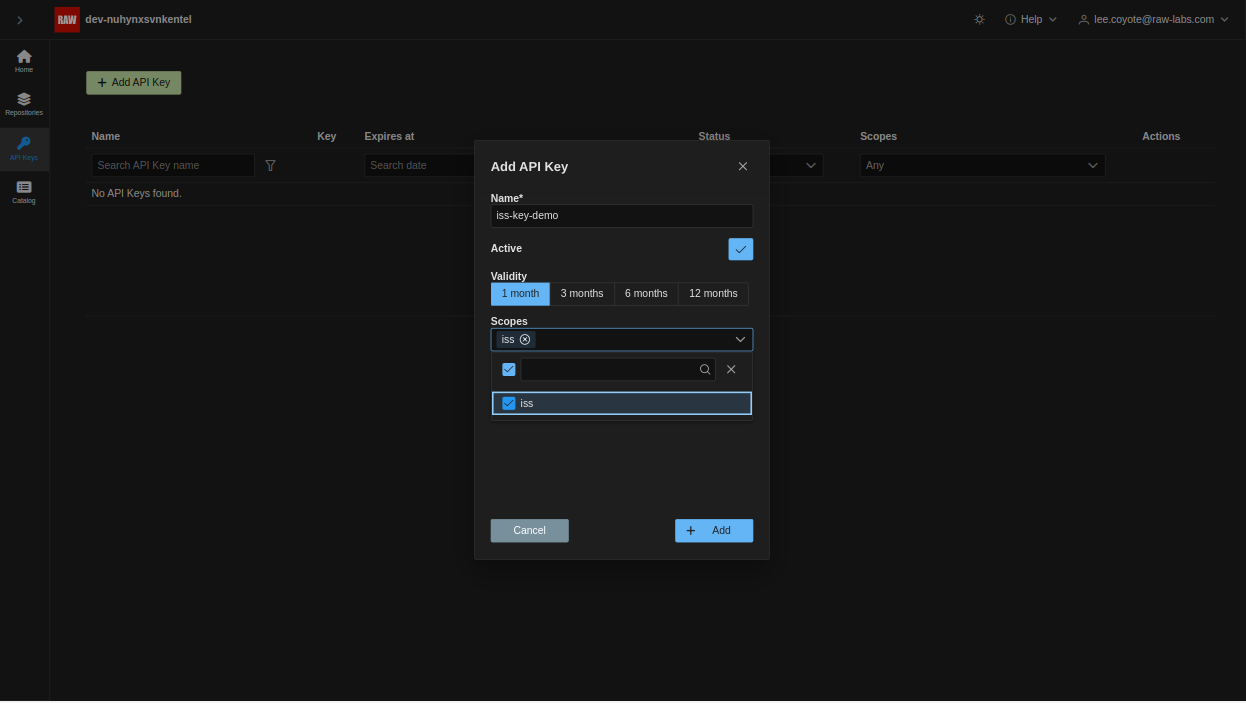Click the Search date field
The width and height of the screenshot is (1246, 703).
pyautogui.click(x=419, y=165)
